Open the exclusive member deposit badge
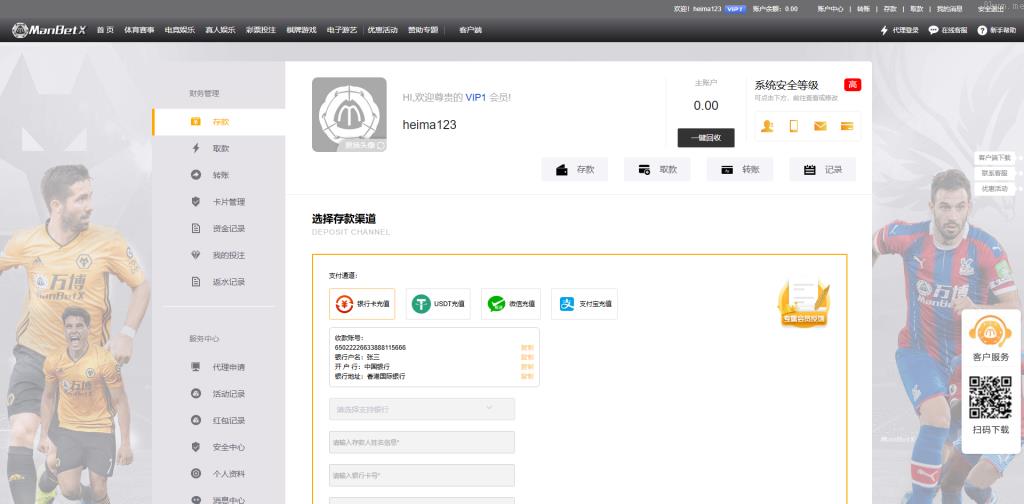This screenshot has width=1024, height=504. 803,303
